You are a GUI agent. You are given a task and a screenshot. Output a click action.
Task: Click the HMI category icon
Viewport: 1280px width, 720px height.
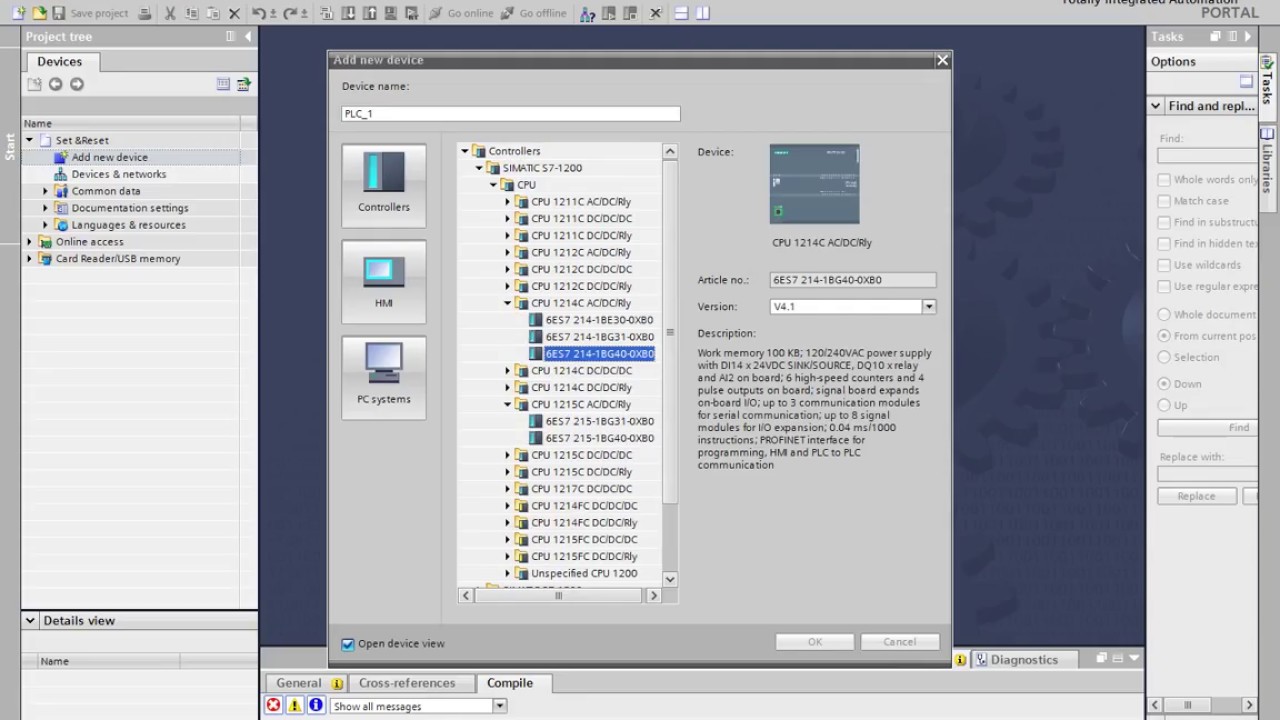[384, 281]
